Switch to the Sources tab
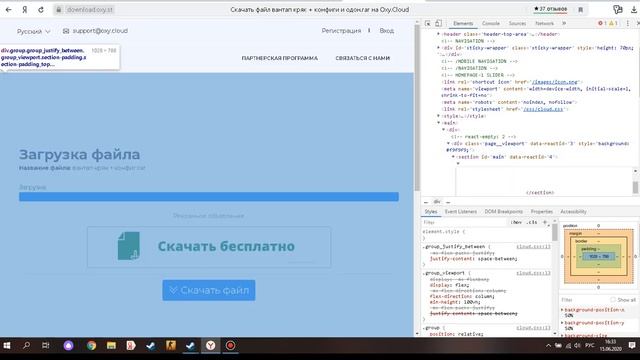The width and height of the screenshot is (640, 360). [517, 24]
